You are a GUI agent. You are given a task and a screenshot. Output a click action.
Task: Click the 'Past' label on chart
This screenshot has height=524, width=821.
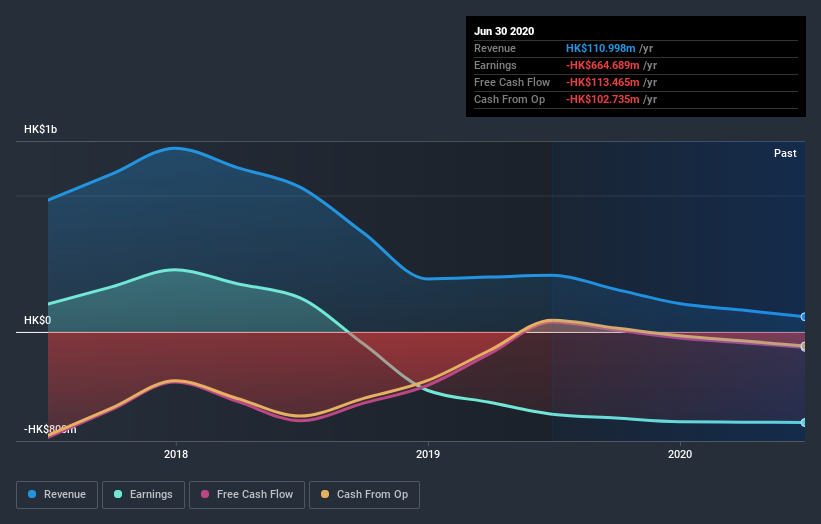click(785, 153)
